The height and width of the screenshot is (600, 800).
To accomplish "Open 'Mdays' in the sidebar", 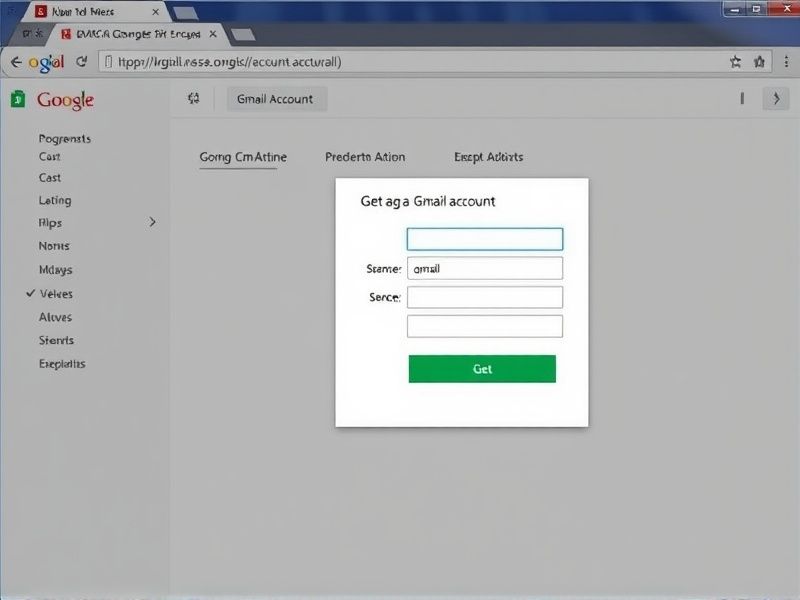I will click(x=56, y=270).
